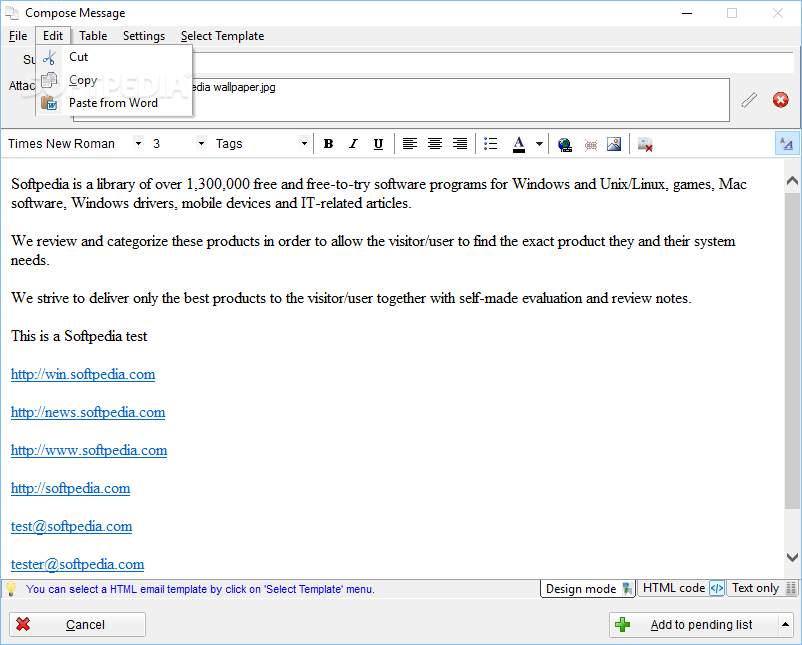802x645 pixels.
Task: Open the http://www.softpedia.com link
Action: tap(89, 450)
